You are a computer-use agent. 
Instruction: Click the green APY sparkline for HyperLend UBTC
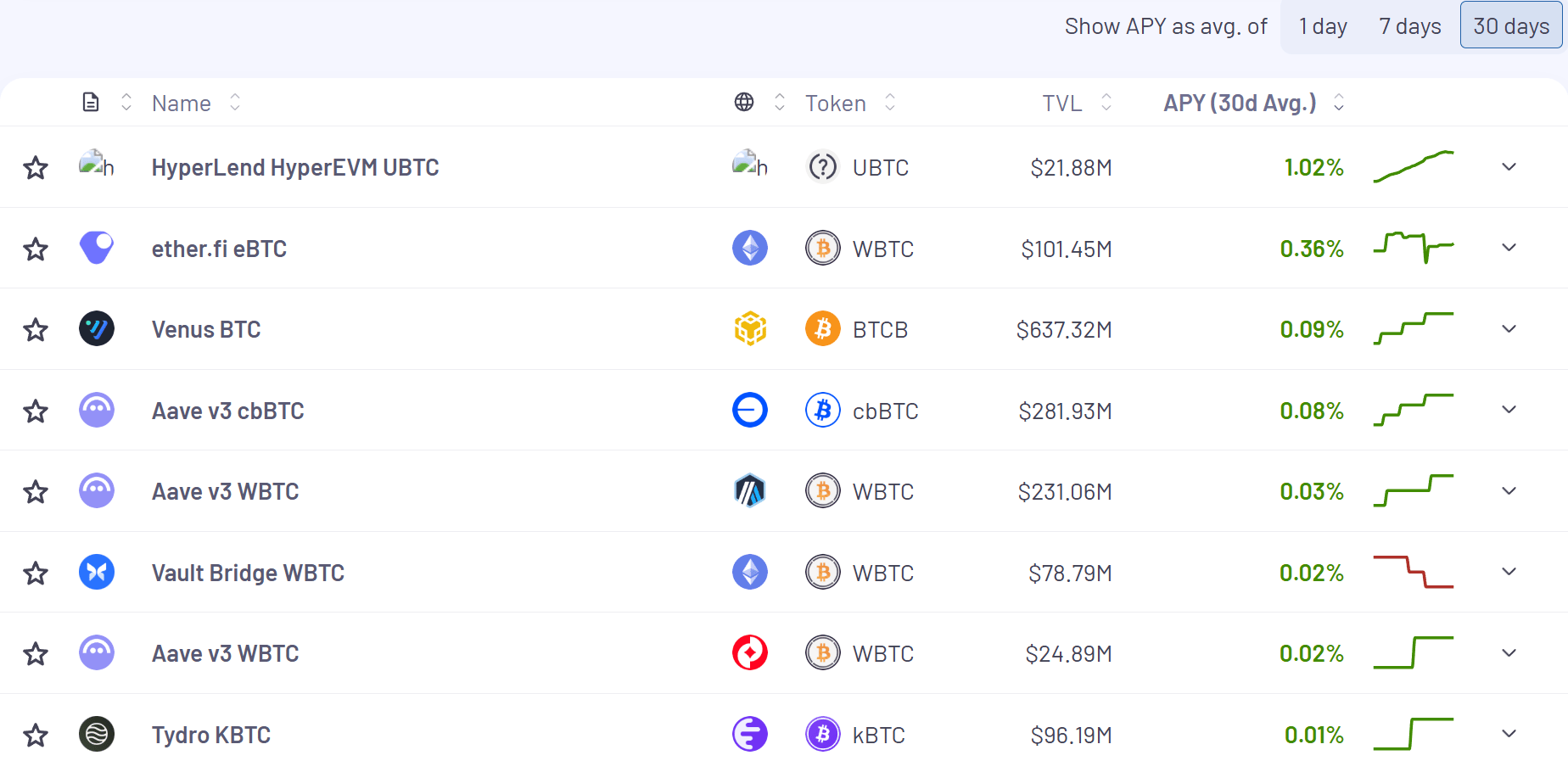[1414, 166]
